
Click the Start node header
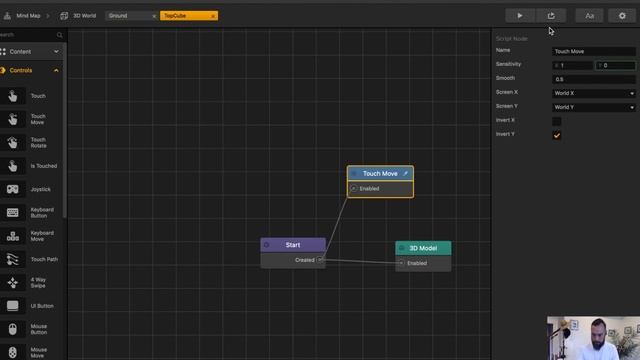[x=293, y=245]
